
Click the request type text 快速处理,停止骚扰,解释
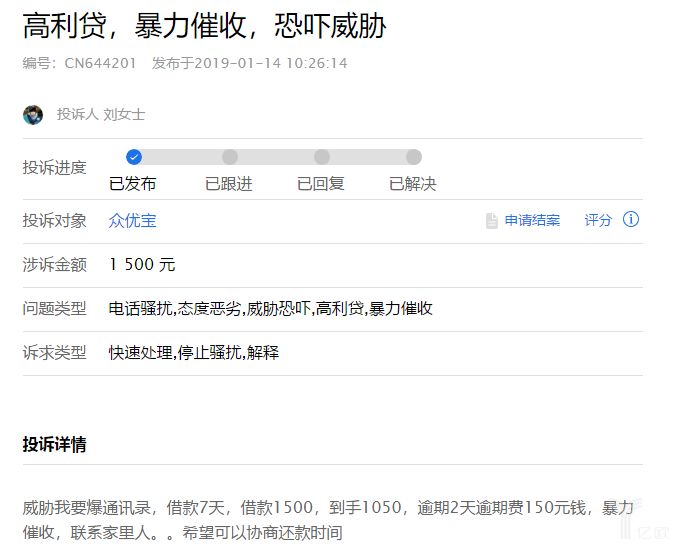tap(194, 353)
